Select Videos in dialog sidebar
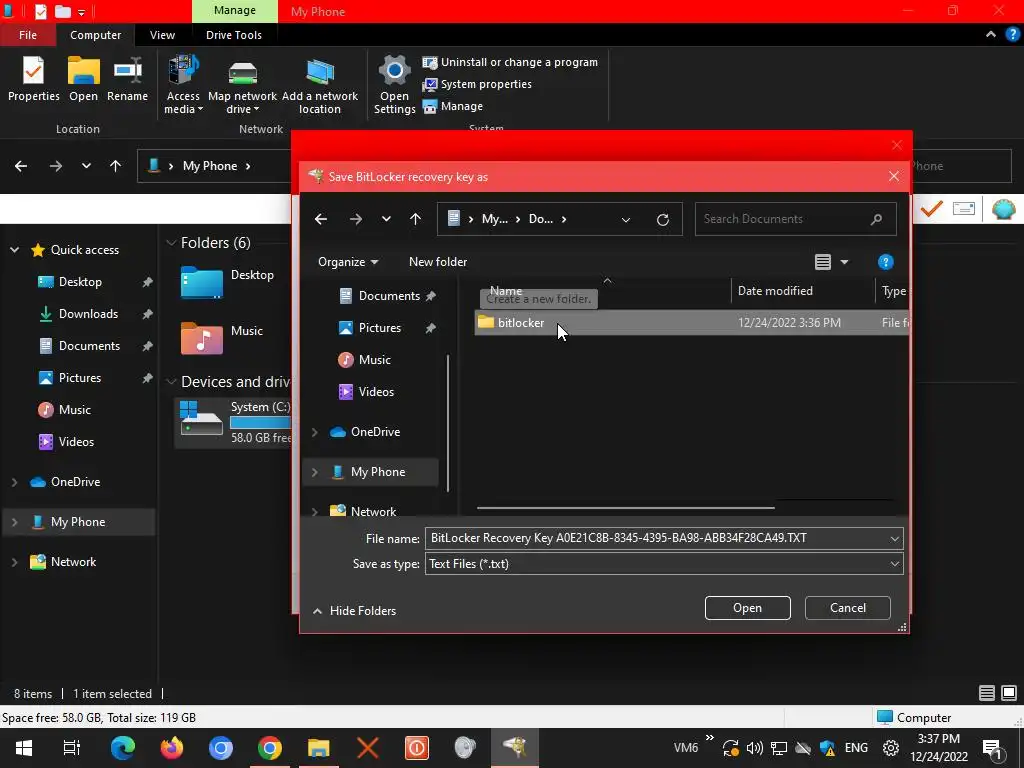This screenshot has height=768, width=1024. pyautogui.click(x=376, y=392)
